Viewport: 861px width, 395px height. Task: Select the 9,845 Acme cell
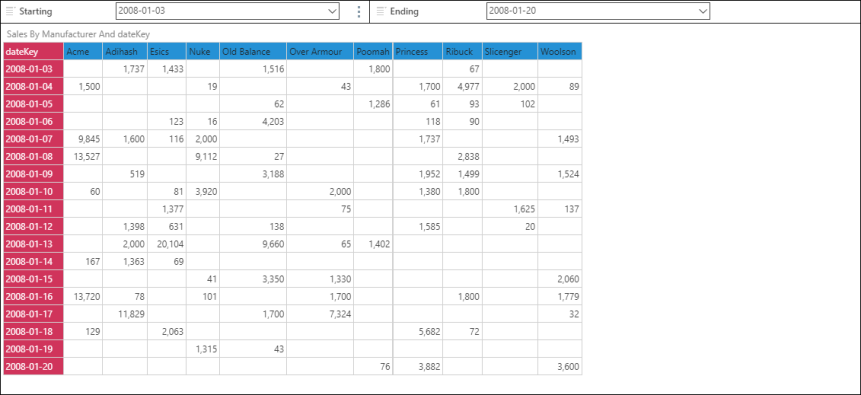[83, 139]
